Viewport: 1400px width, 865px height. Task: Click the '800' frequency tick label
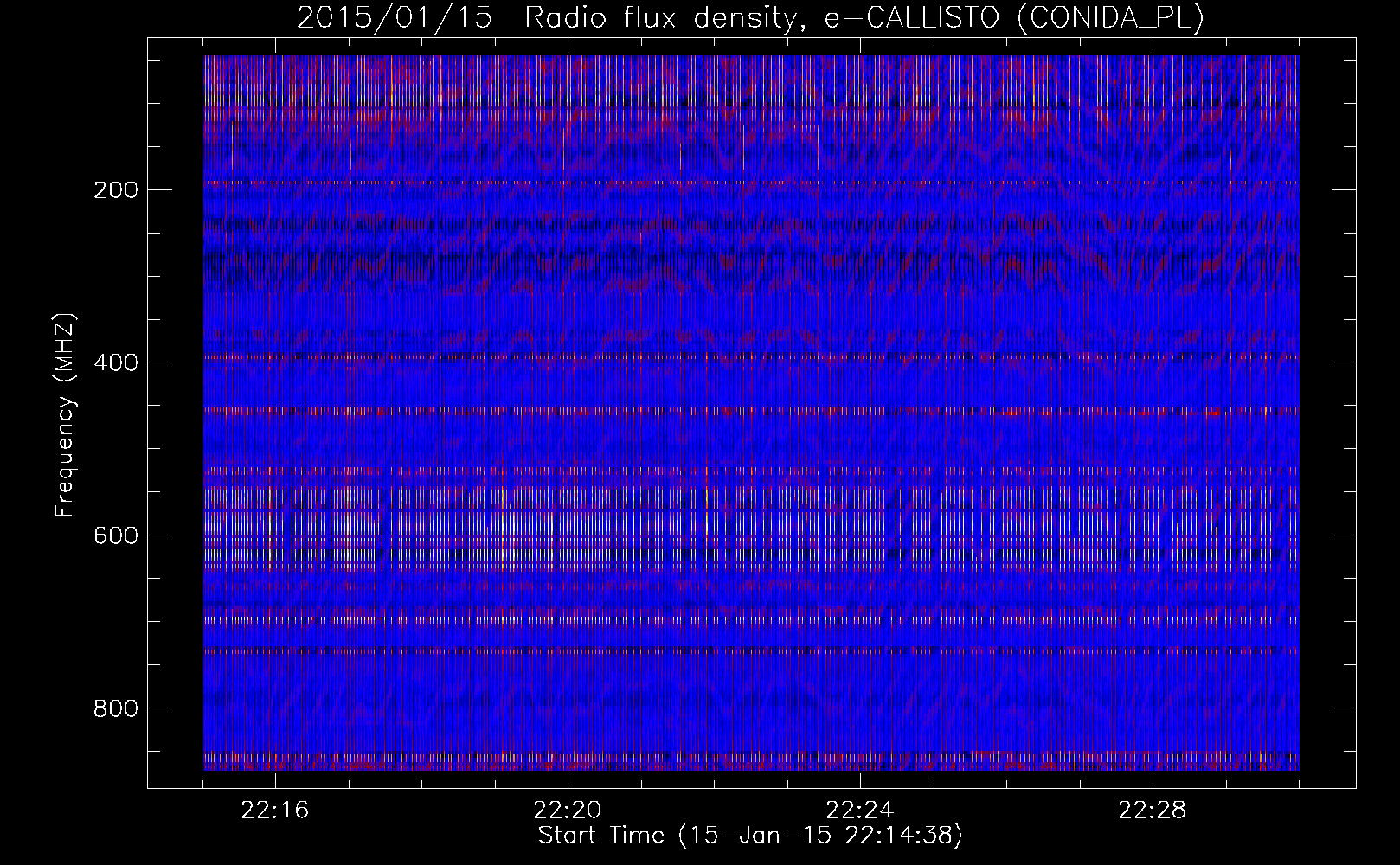point(115,708)
